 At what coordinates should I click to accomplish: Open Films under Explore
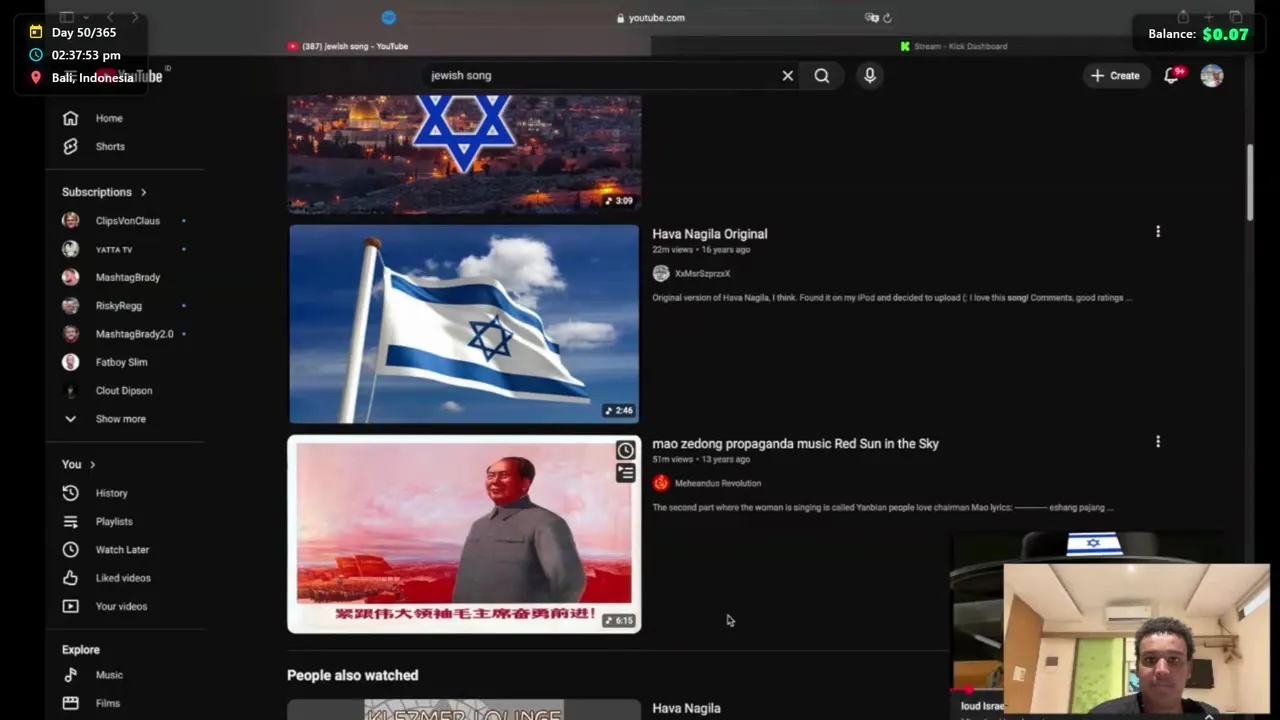[106, 703]
